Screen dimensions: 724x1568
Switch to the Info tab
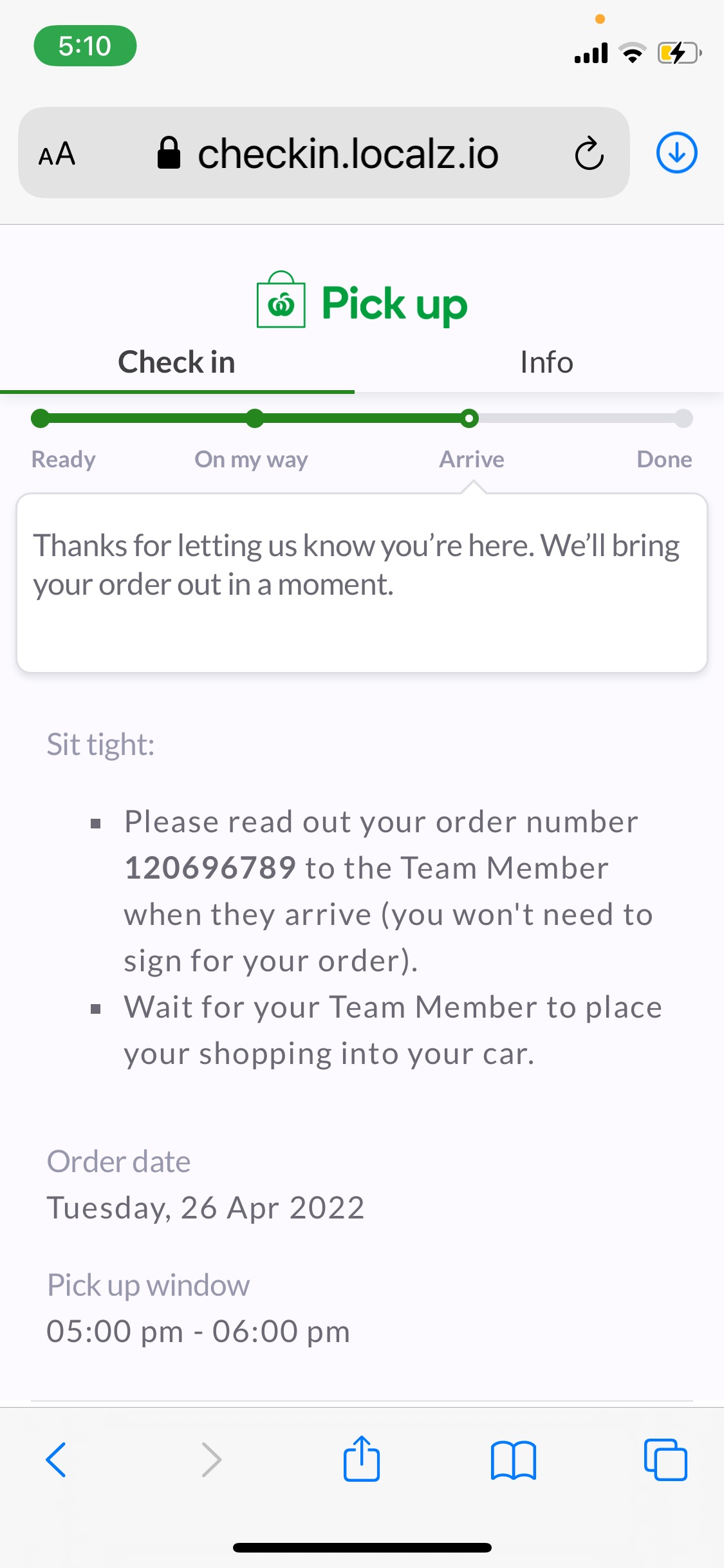pyautogui.click(x=546, y=362)
